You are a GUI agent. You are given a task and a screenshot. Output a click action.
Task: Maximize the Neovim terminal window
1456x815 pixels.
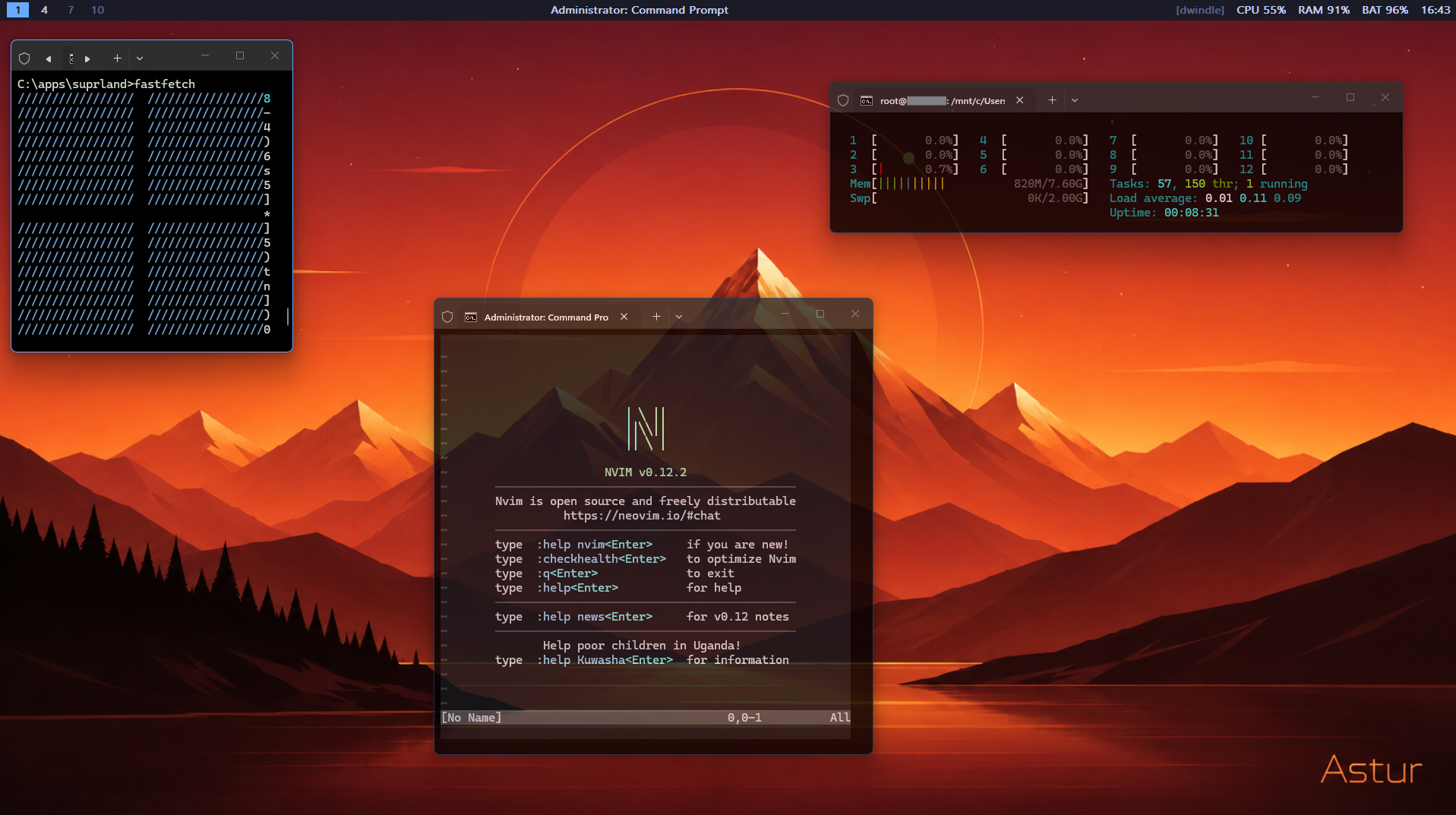820,314
